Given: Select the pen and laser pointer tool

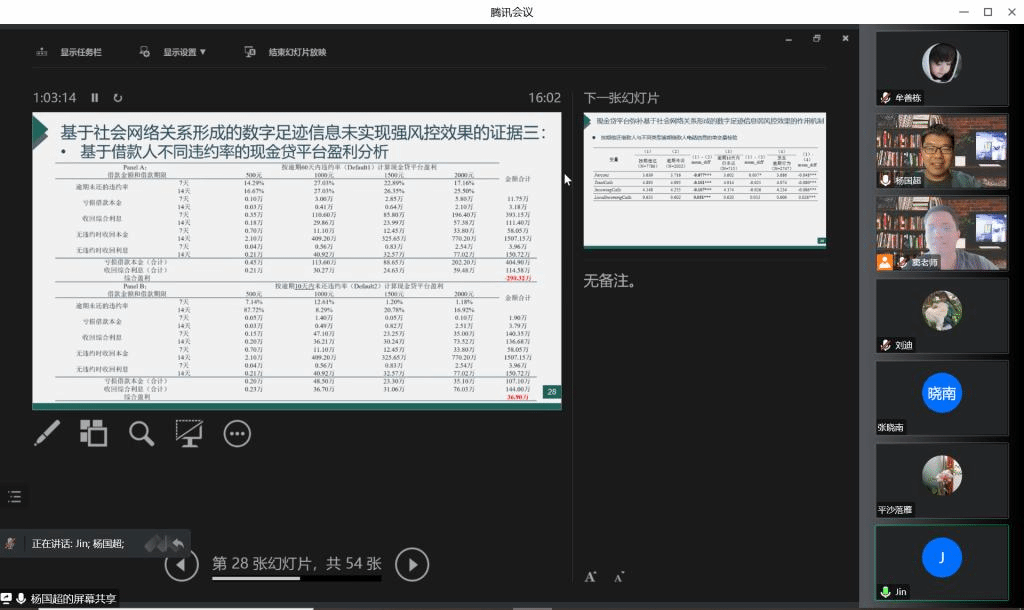Looking at the screenshot, I should pyautogui.click(x=47, y=433).
